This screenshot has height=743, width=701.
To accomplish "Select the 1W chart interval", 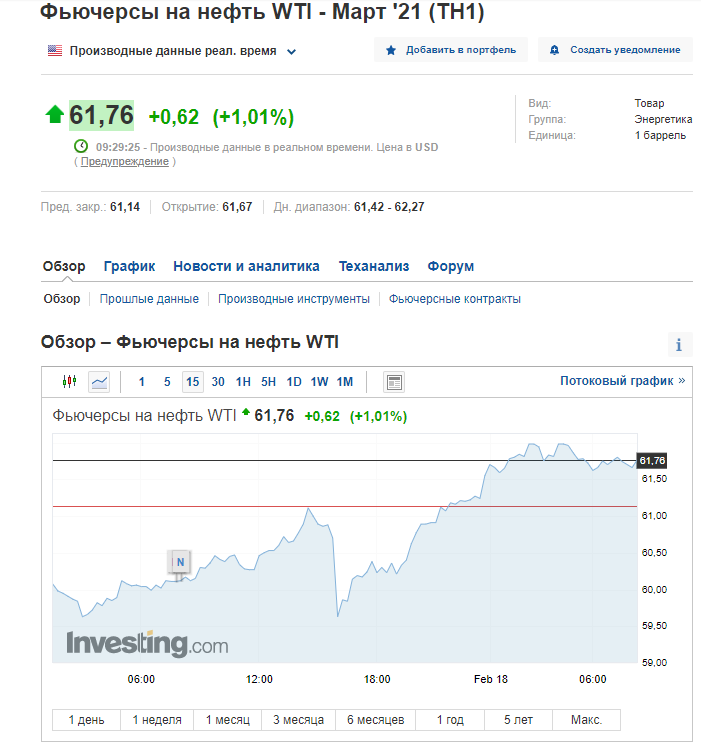I will click(319, 382).
